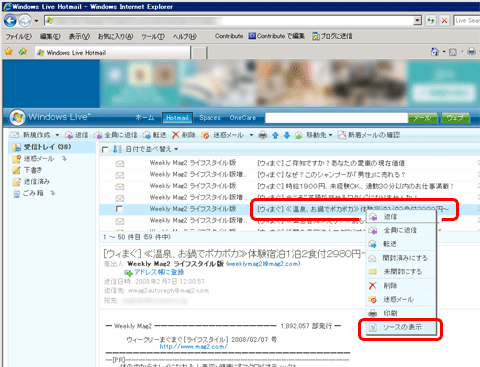Open the message なぜ？このシャンプーが
Image resolution: width=480 pixels, height=367 pixels.
[332, 175]
